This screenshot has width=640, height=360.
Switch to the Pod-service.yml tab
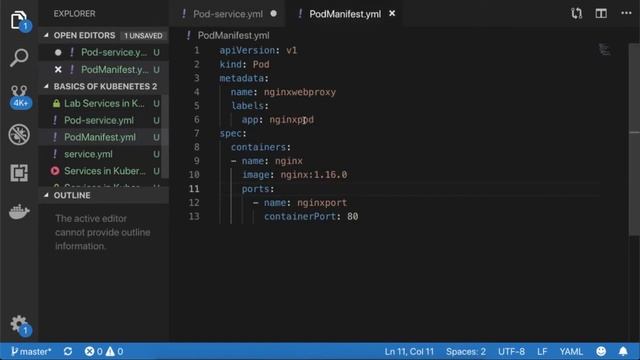coord(228,14)
